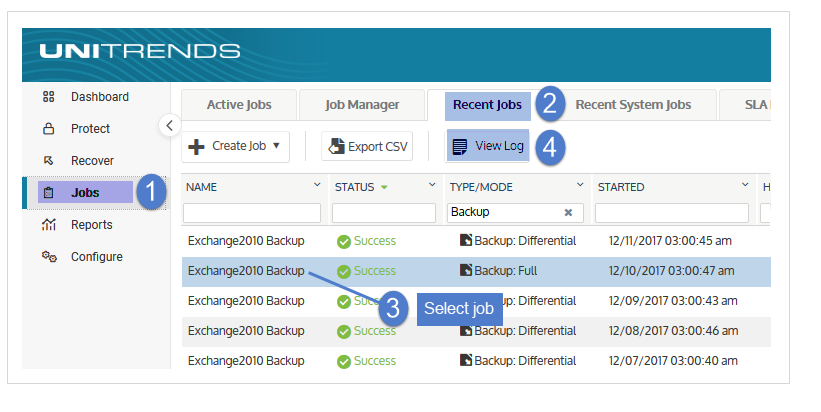The image size is (821, 412).
Task: Switch to the Active Jobs tab
Action: tap(239, 105)
